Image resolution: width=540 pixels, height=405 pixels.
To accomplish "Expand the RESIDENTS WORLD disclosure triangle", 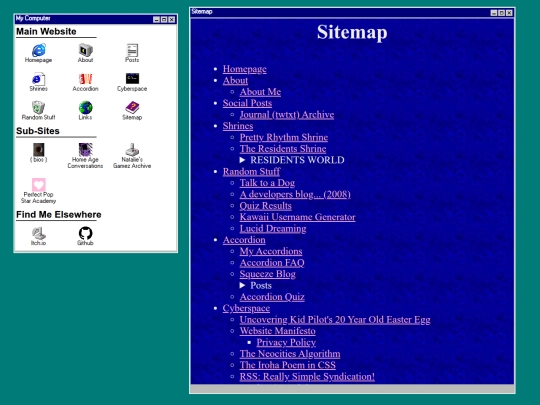I will (x=242, y=160).
